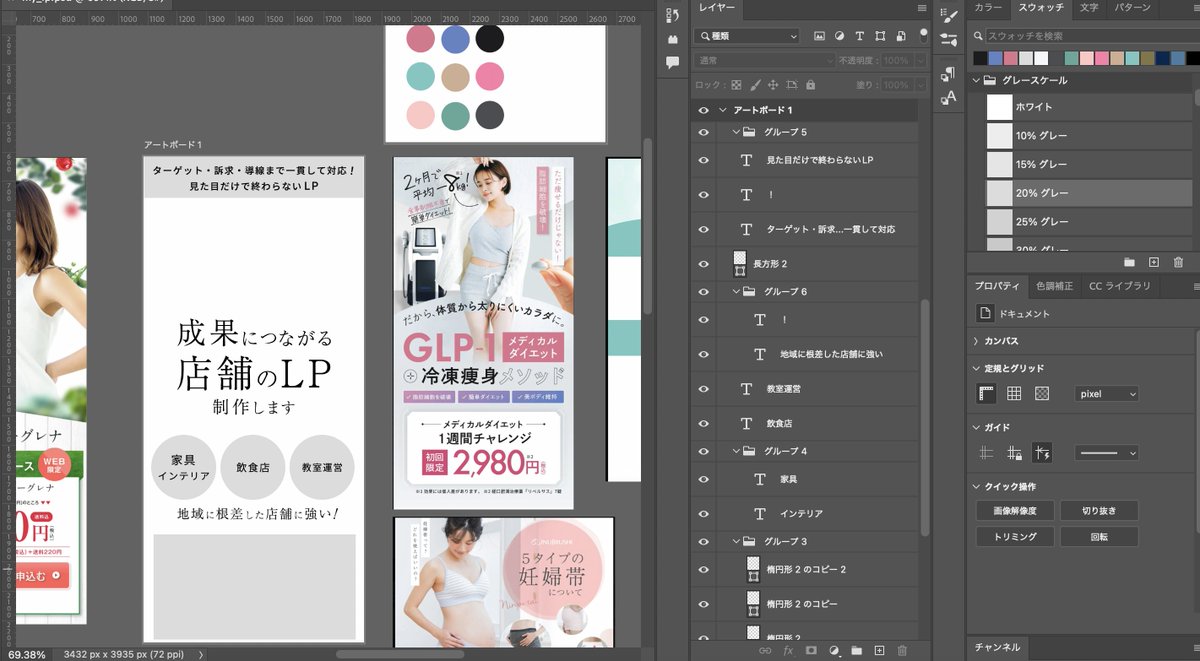Toggle rulers display in Properties
The width and height of the screenshot is (1200, 661).
pyautogui.click(x=986, y=394)
